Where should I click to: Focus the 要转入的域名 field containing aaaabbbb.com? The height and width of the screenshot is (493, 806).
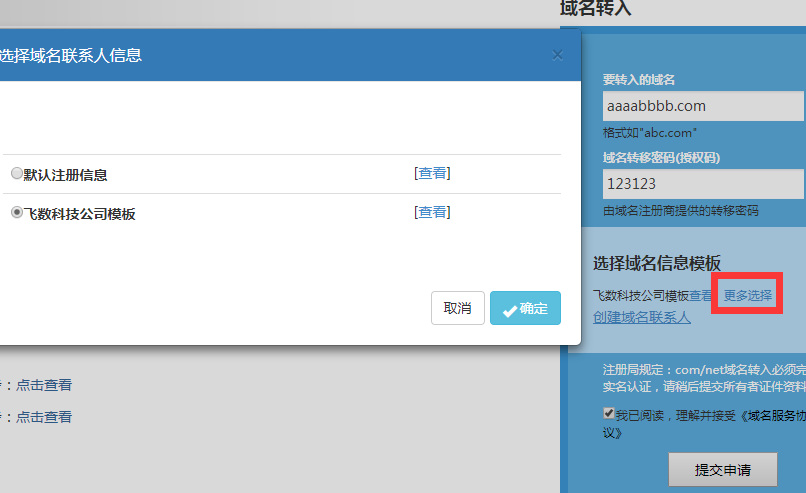(x=703, y=106)
